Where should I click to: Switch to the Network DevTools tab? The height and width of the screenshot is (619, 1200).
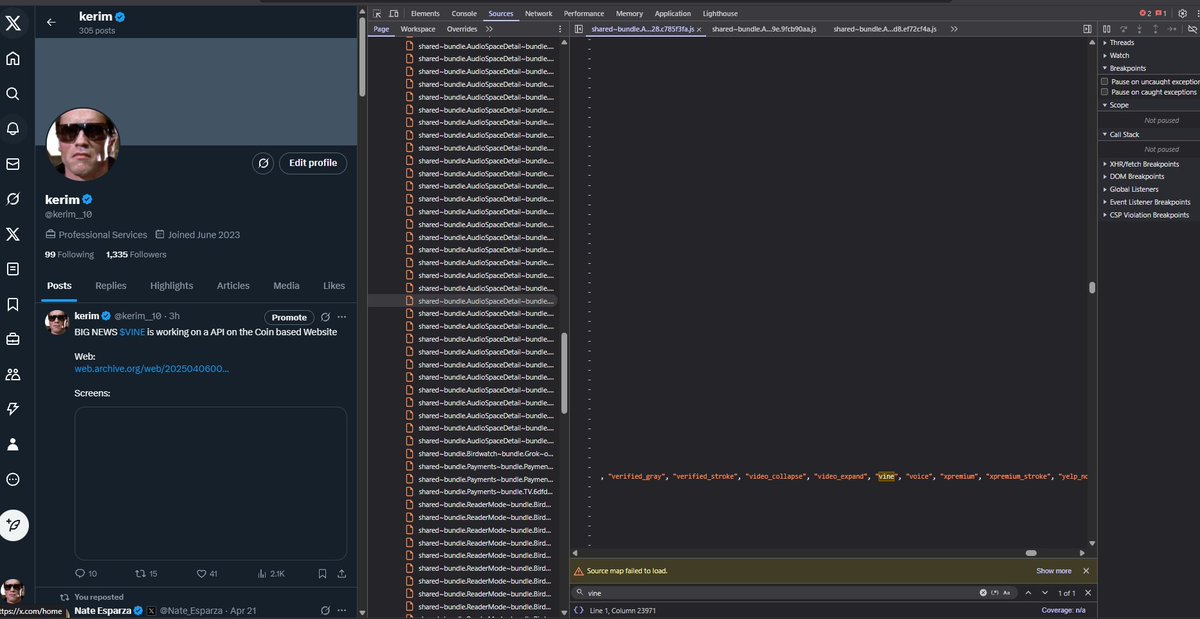[x=538, y=14]
